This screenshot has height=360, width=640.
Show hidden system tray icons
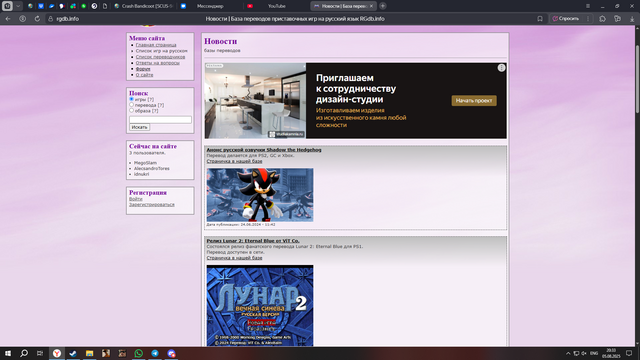tap(568, 353)
